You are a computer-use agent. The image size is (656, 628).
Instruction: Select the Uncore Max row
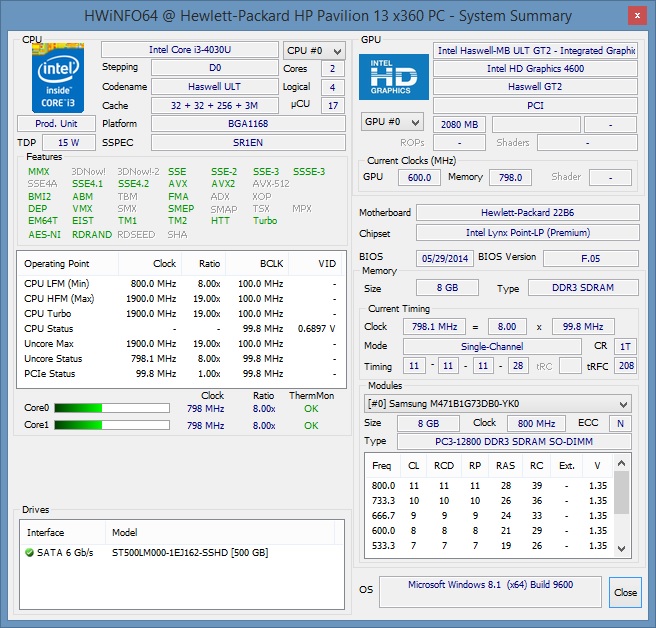pos(180,343)
